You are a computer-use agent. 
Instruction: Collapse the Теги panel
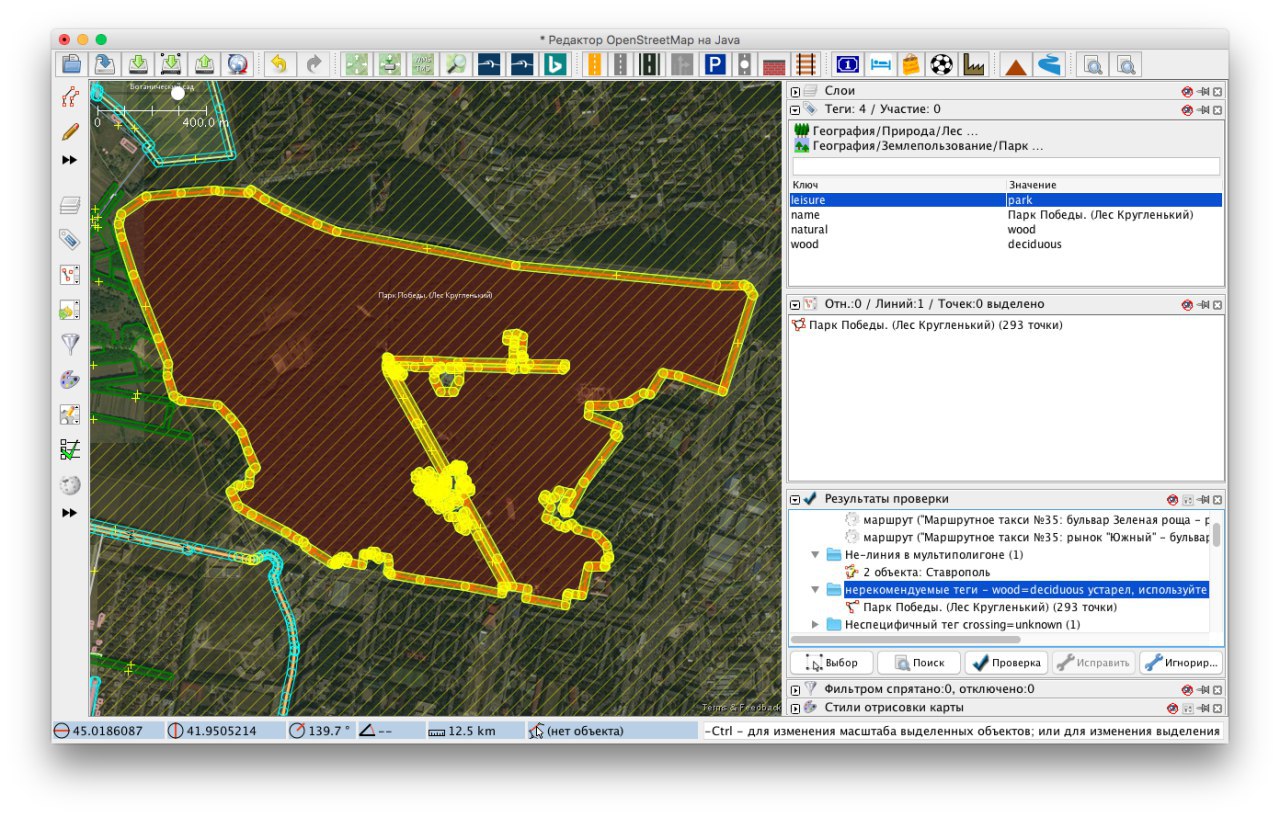pyautogui.click(x=795, y=109)
